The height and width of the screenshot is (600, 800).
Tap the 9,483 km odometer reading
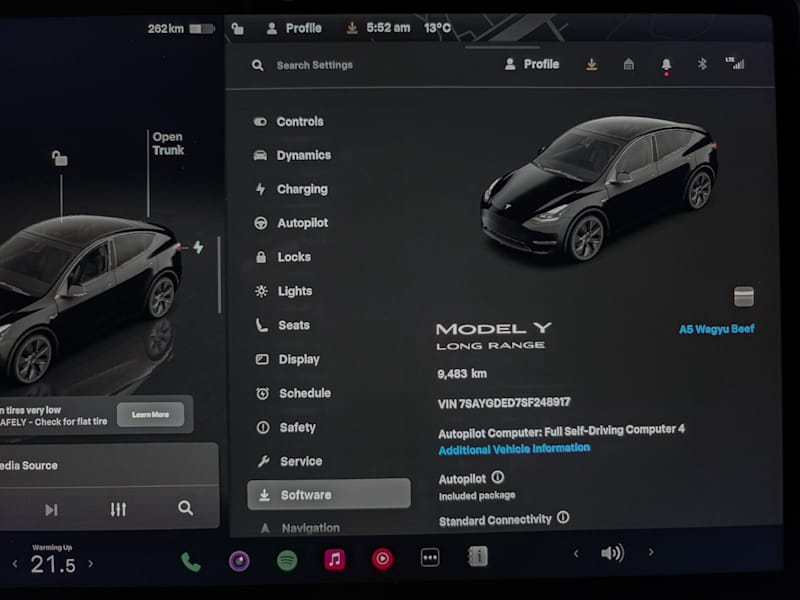tap(462, 374)
